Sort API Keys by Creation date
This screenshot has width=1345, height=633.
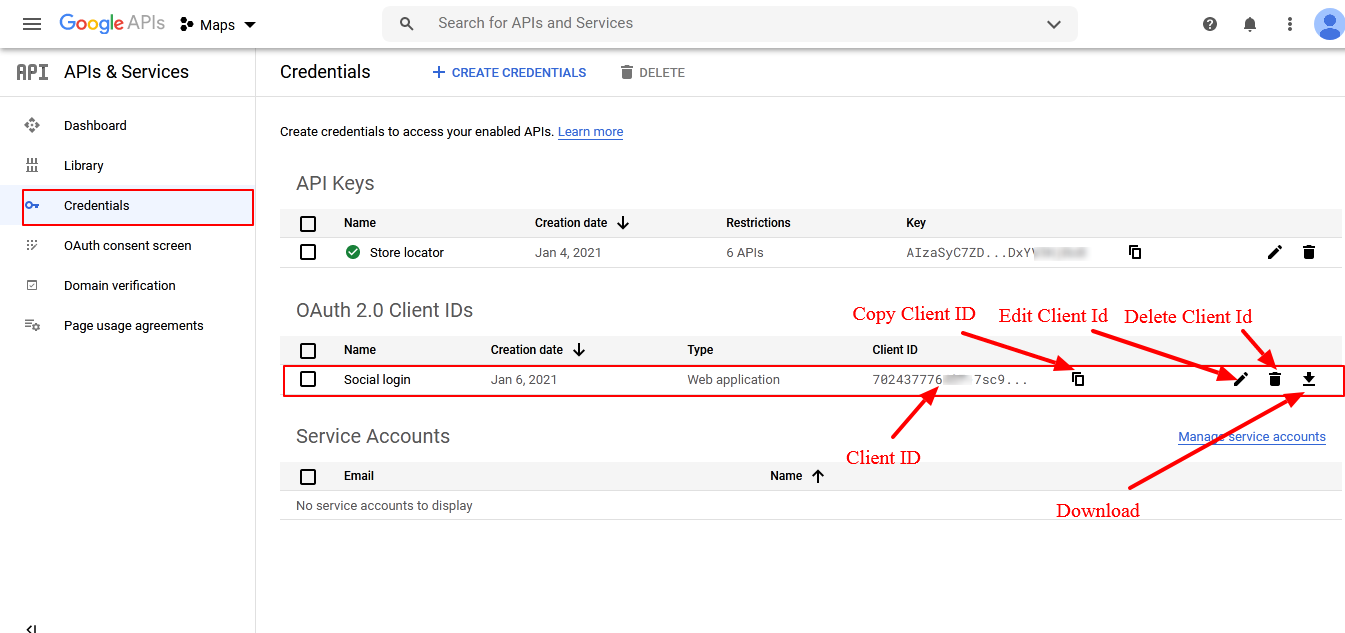(582, 223)
